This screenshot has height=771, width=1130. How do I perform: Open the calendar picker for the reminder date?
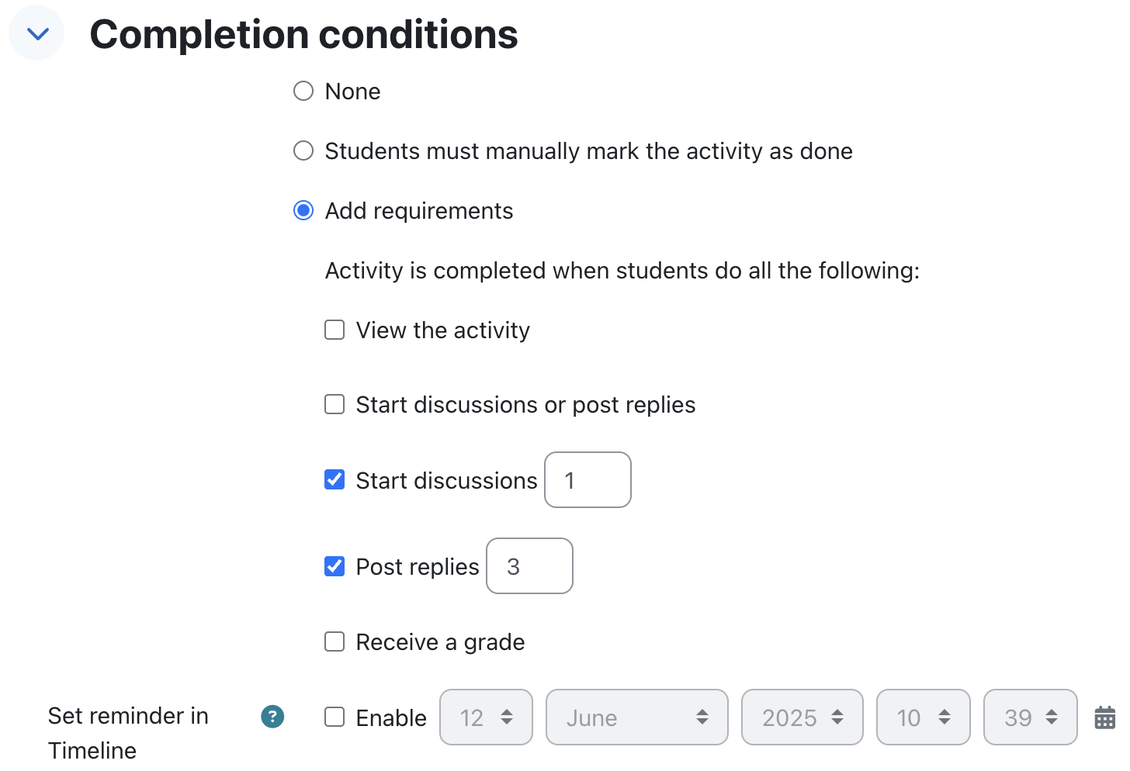coord(1104,717)
